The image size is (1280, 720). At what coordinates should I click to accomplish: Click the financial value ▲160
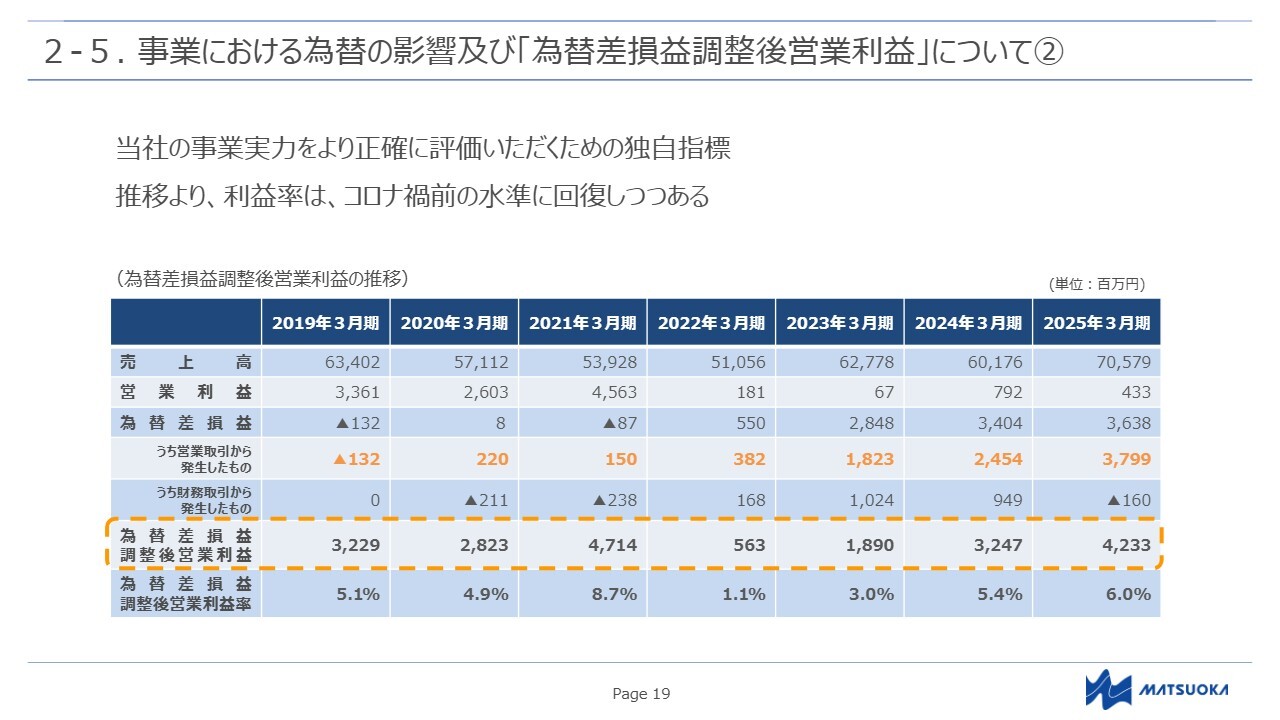click(x=1129, y=500)
